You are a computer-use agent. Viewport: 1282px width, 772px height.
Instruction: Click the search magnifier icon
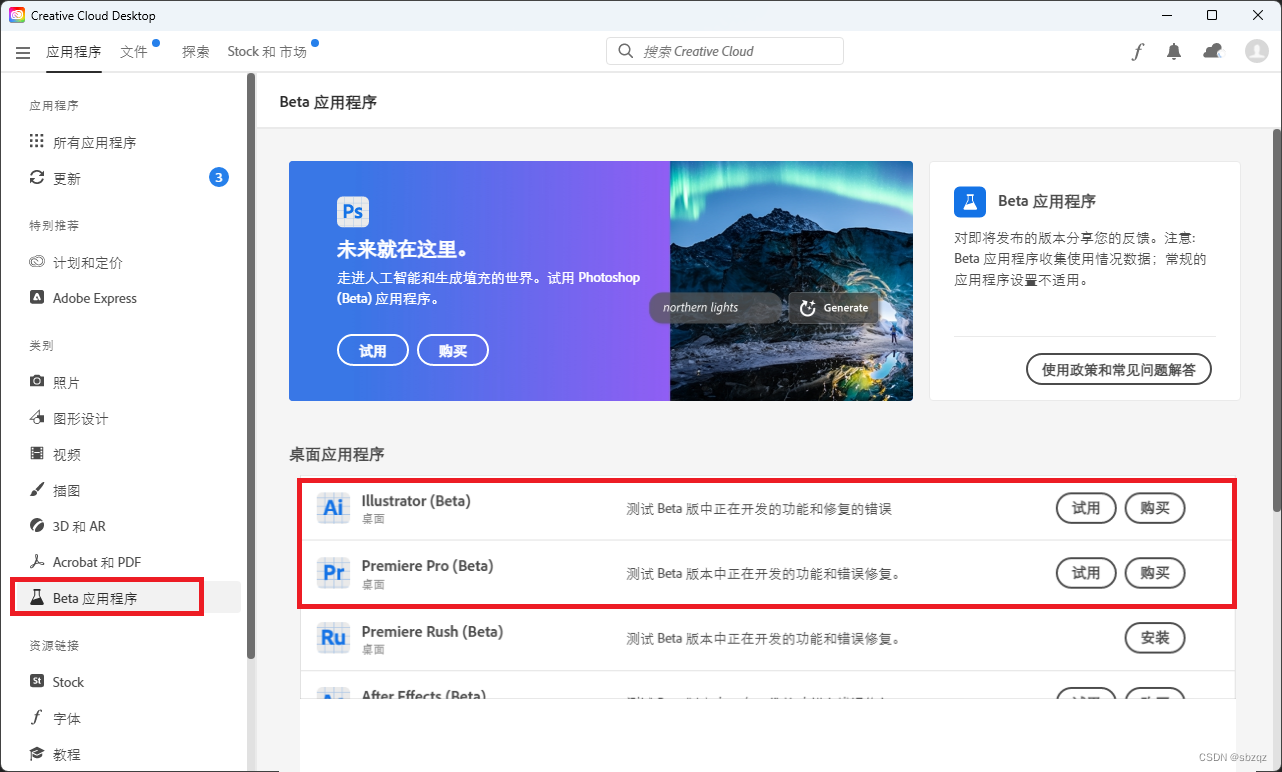(625, 51)
